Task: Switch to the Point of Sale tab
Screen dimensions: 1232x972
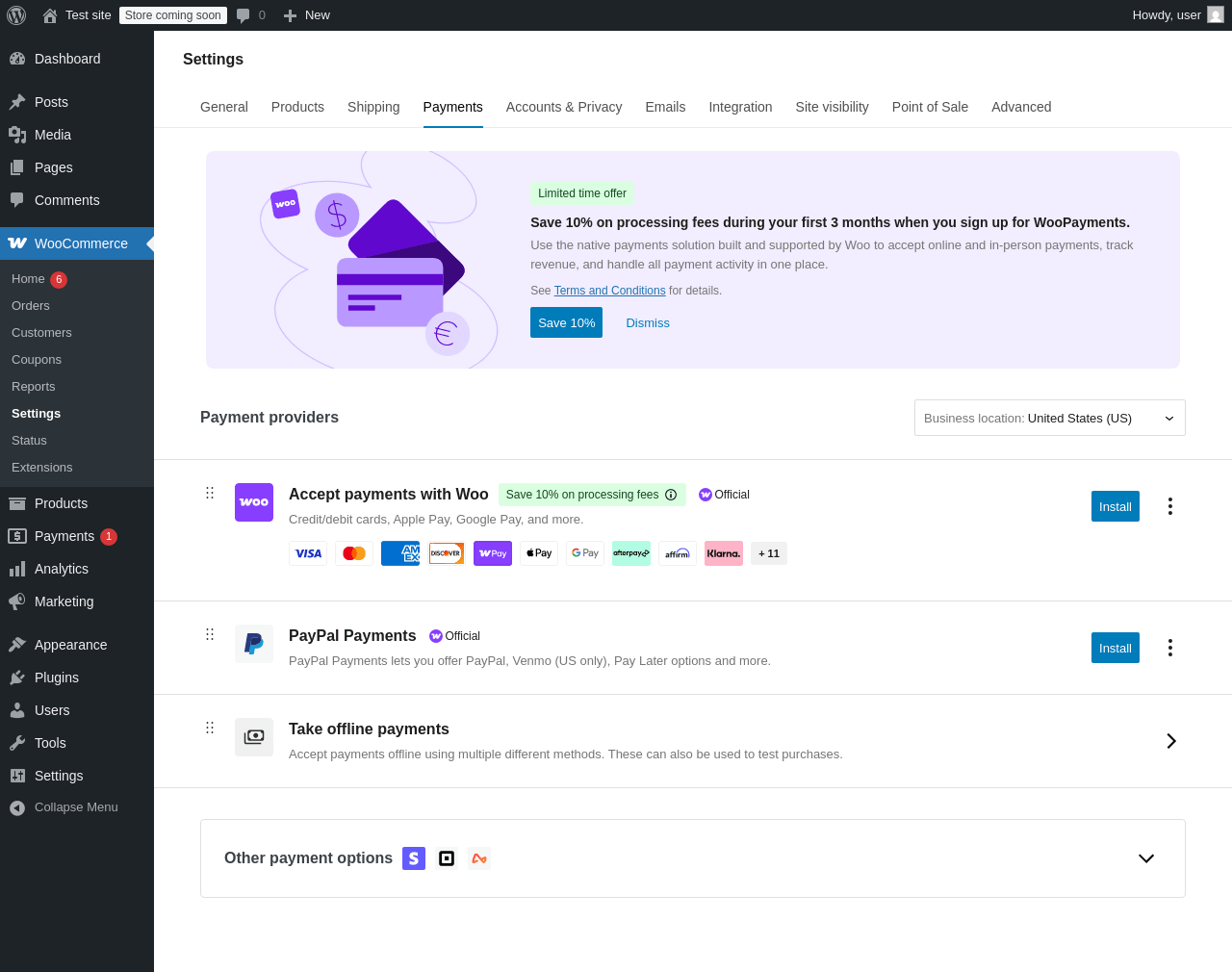Action: (930, 107)
